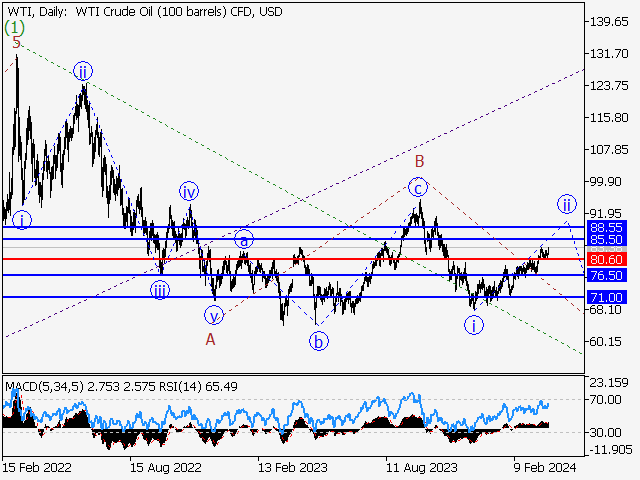This screenshot has width=640, height=480.
Task: Select the 115.80 price axis value
Action: click(x=609, y=118)
